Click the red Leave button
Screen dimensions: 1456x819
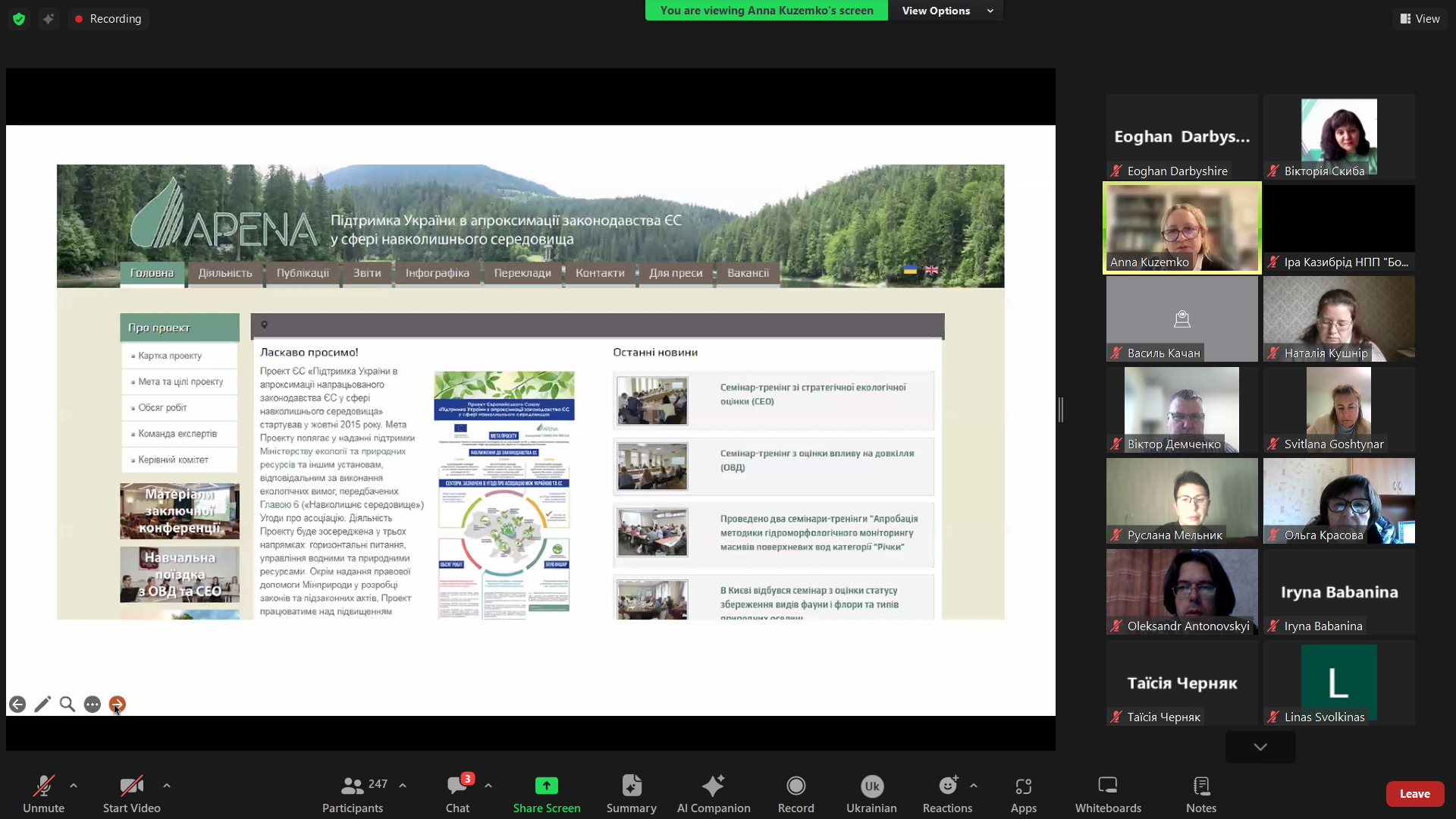(1414, 793)
